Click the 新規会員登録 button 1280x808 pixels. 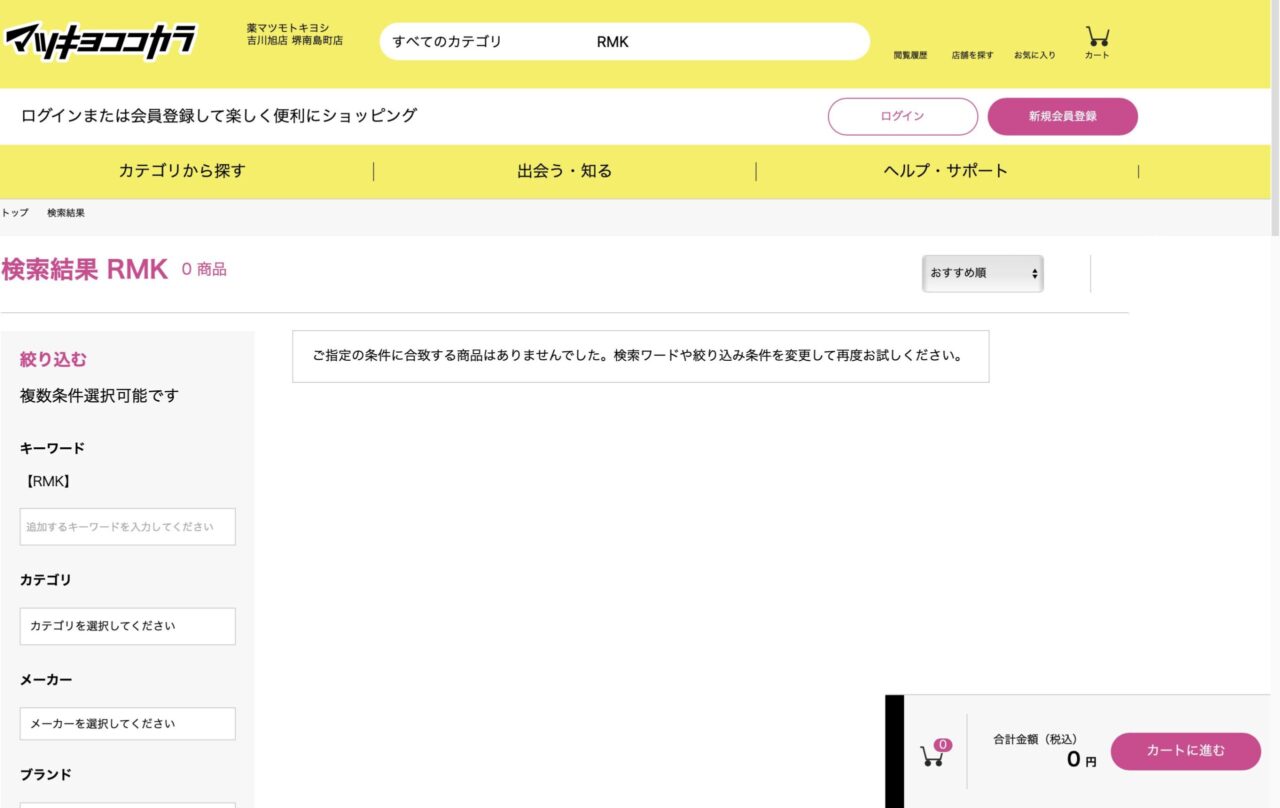(1062, 116)
